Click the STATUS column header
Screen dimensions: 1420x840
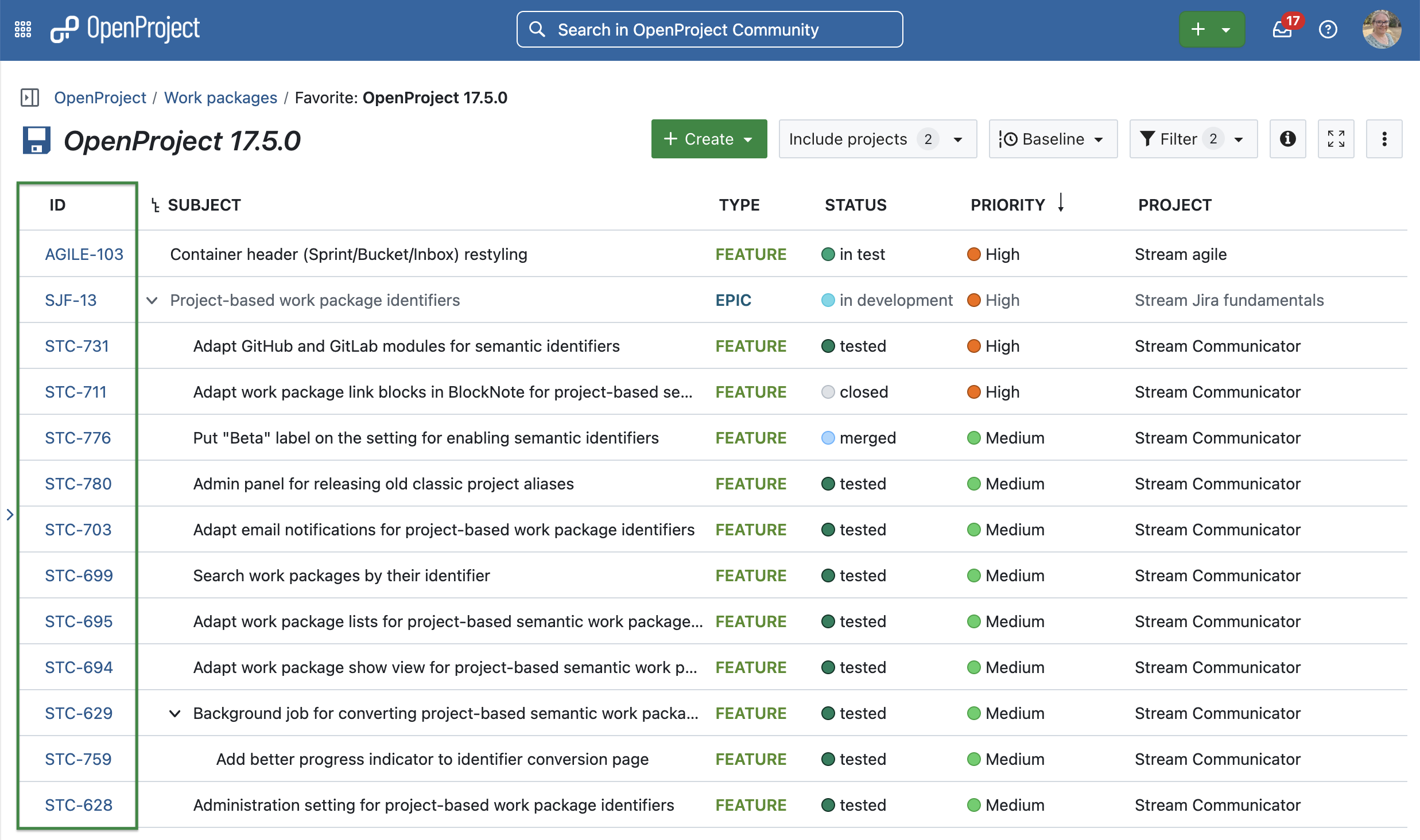pyautogui.click(x=856, y=205)
